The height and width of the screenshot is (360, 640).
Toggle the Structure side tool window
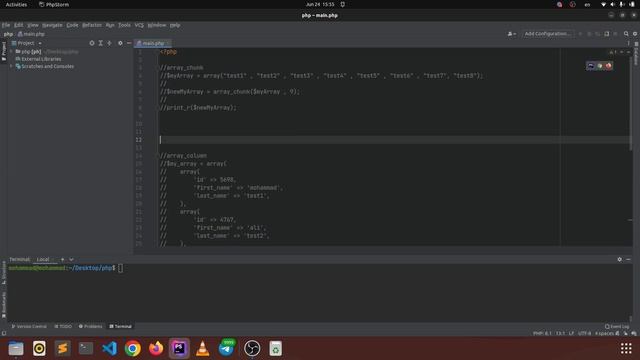click(4, 273)
